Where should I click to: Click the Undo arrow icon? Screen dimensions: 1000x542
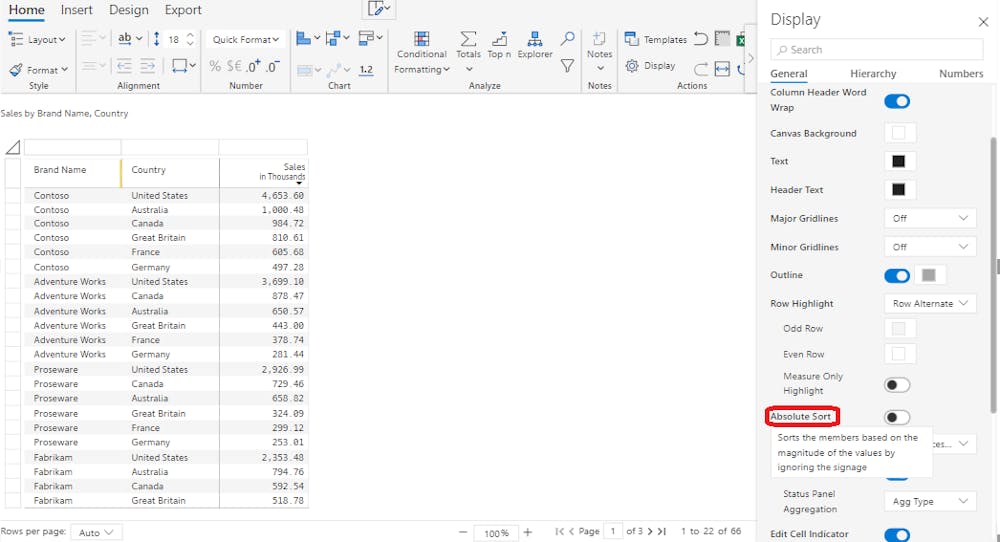pyautogui.click(x=701, y=39)
